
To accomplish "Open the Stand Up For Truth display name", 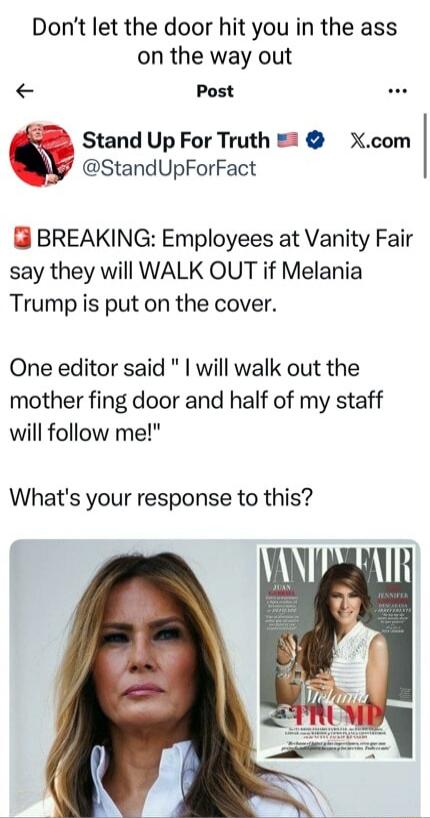I will [x=176, y=141].
